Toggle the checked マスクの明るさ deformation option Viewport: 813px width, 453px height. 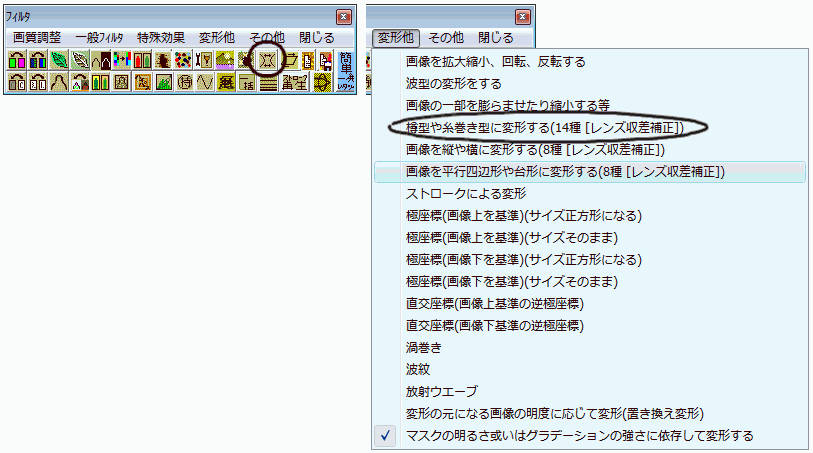pyautogui.click(x=580, y=436)
